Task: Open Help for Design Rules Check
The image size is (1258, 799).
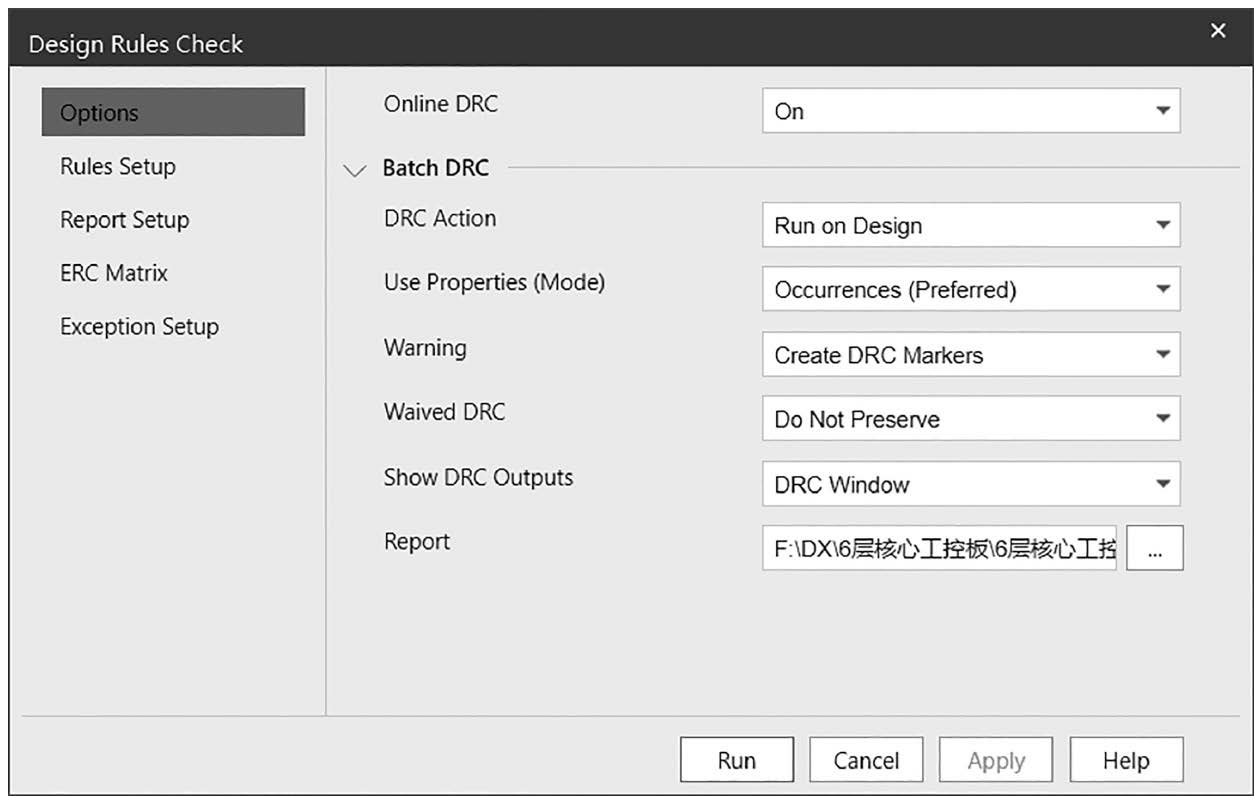Action: (x=1126, y=760)
